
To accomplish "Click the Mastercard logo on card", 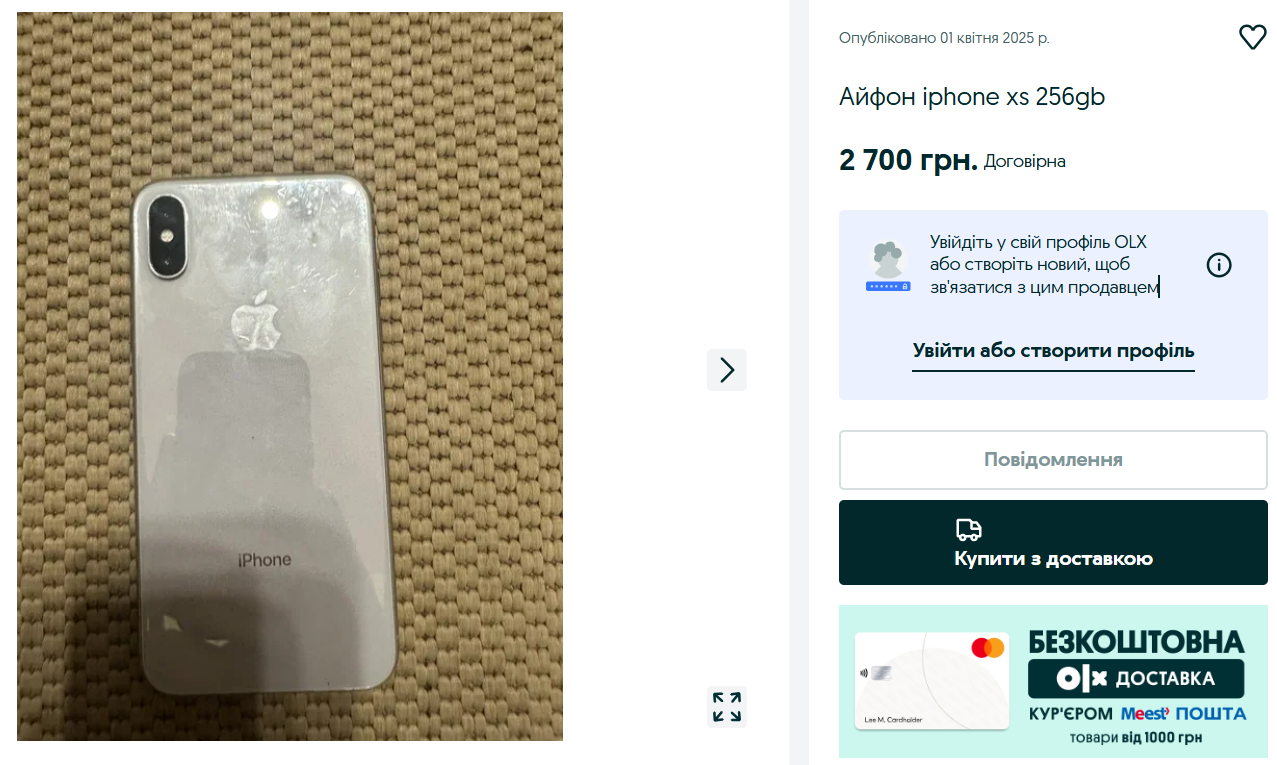I will (x=987, y=647).
